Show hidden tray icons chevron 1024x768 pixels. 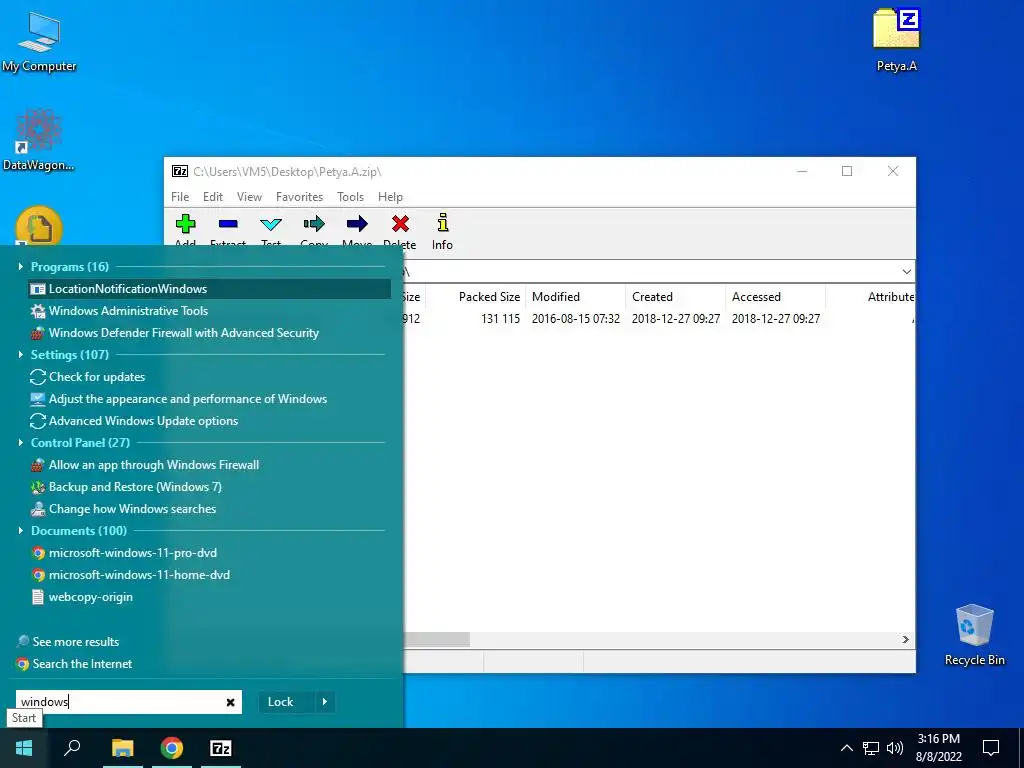point(846,748)
